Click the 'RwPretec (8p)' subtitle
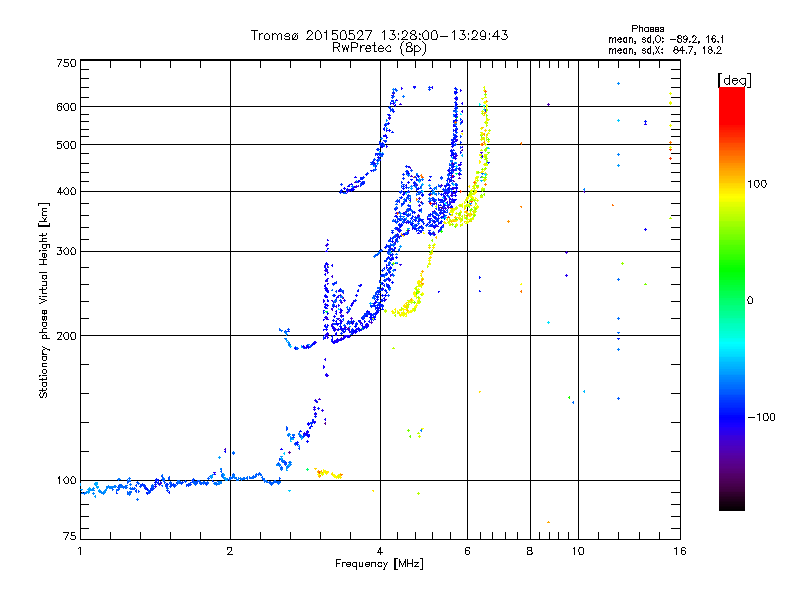 pos(379,48)
